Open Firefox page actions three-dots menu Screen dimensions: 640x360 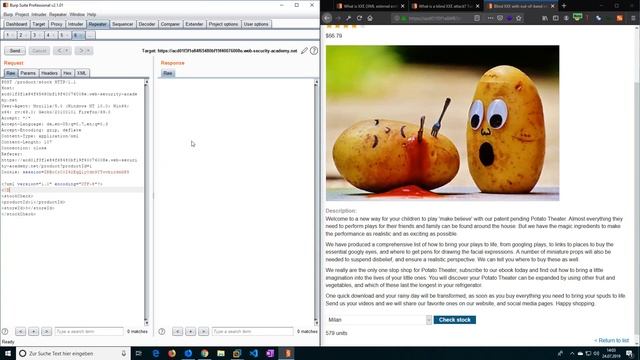click(490, 18)
